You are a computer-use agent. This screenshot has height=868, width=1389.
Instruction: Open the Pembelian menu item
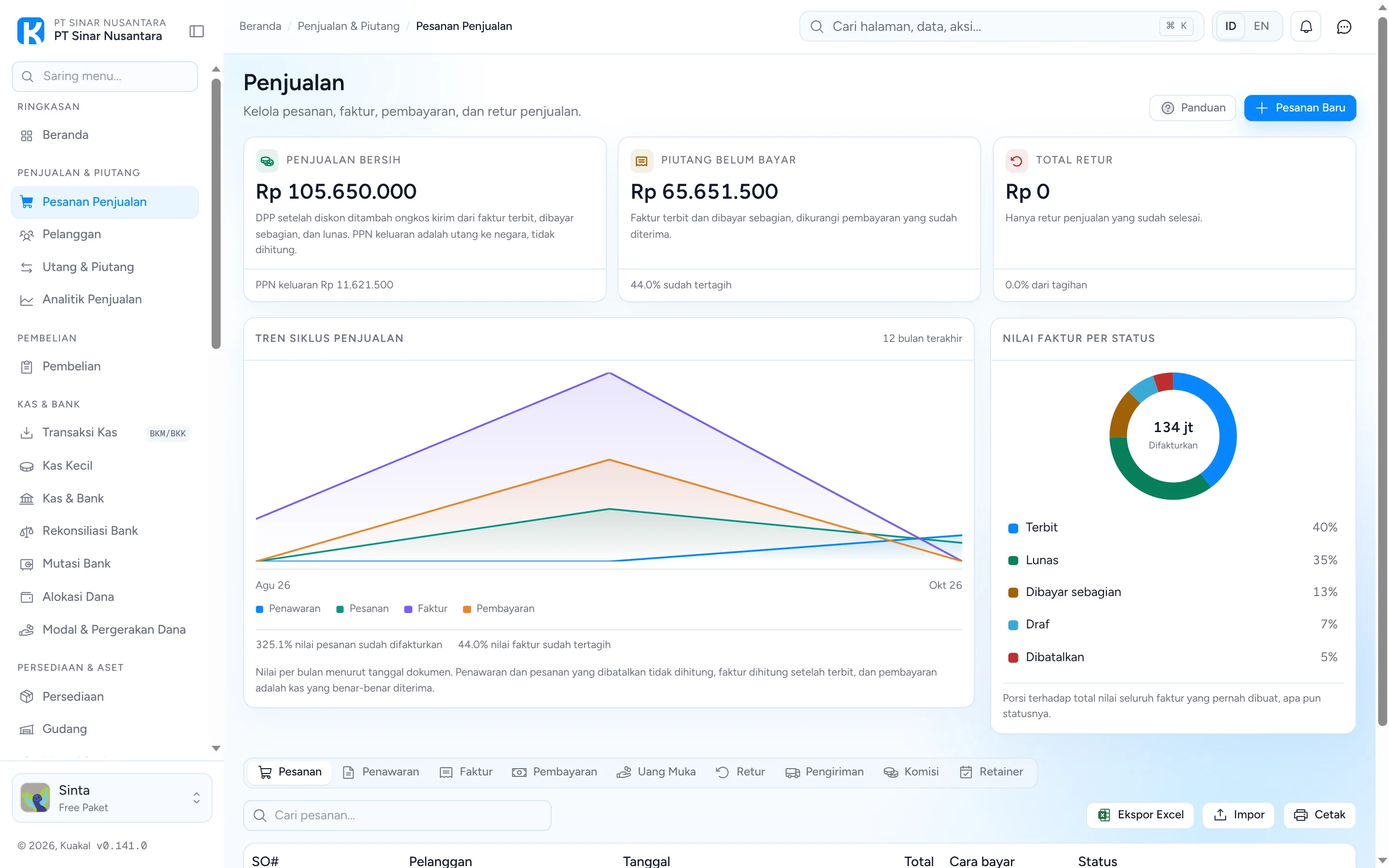(105, 367)
